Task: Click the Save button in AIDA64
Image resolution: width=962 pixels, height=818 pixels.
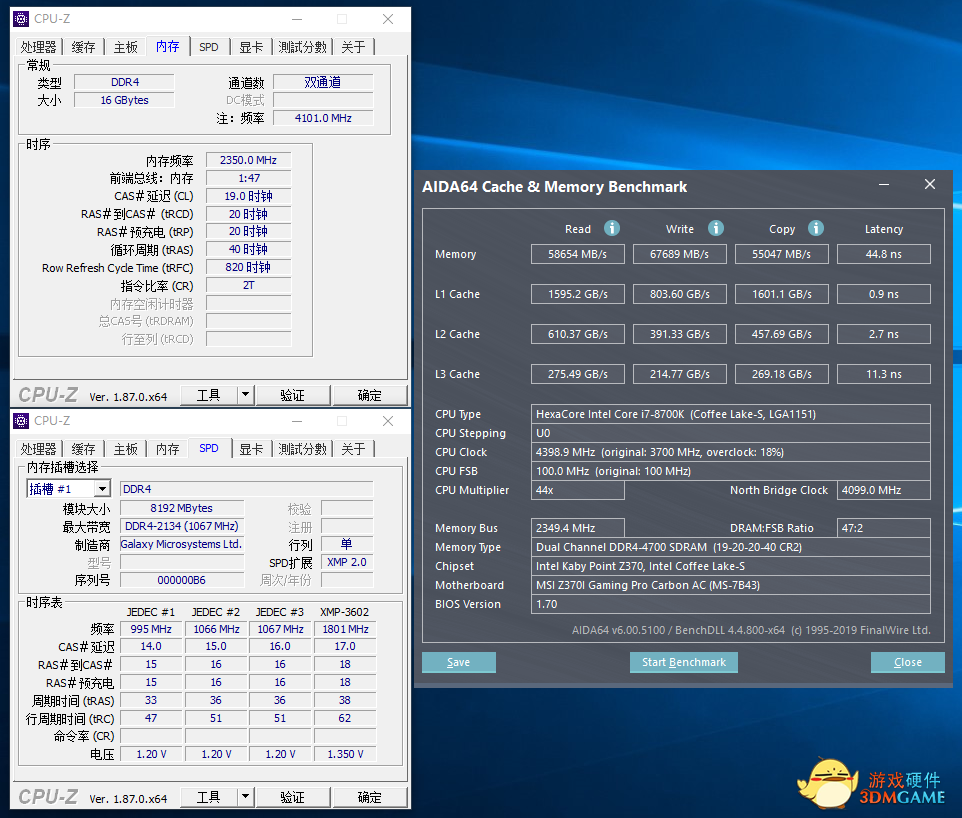Action: pos(458,662)
